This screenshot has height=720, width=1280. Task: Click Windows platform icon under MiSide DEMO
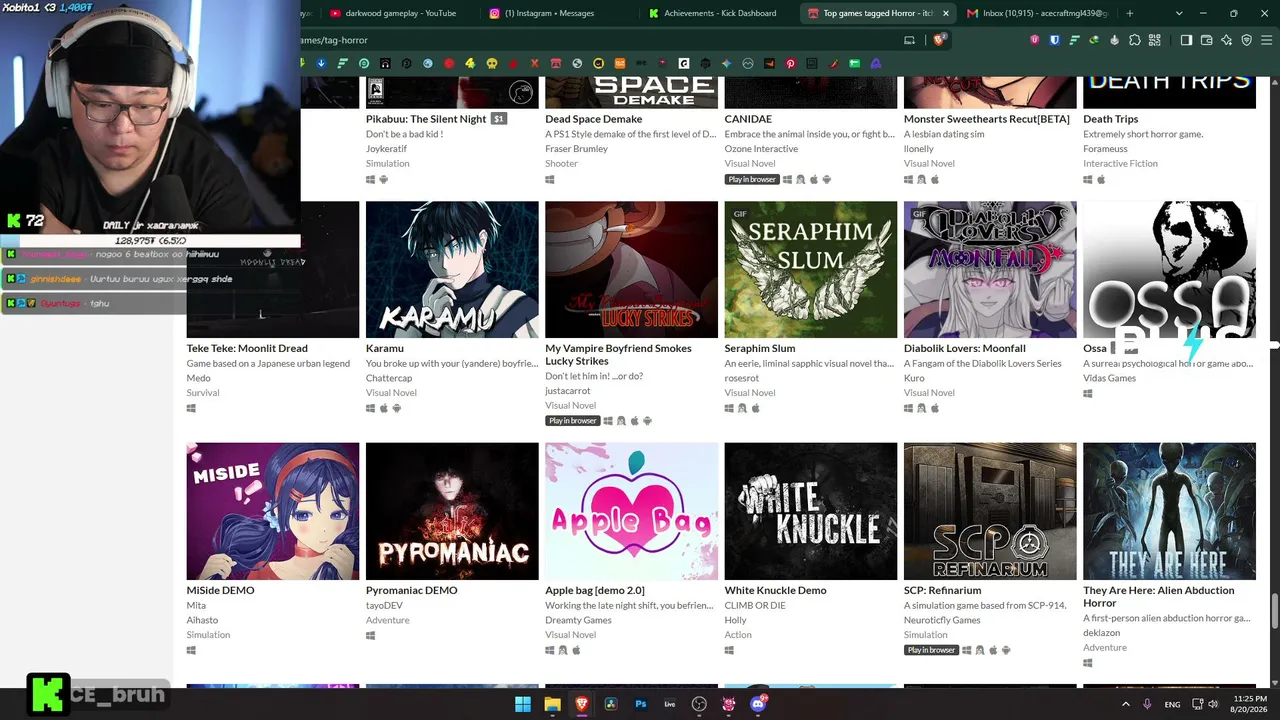[x=191, y=650]
